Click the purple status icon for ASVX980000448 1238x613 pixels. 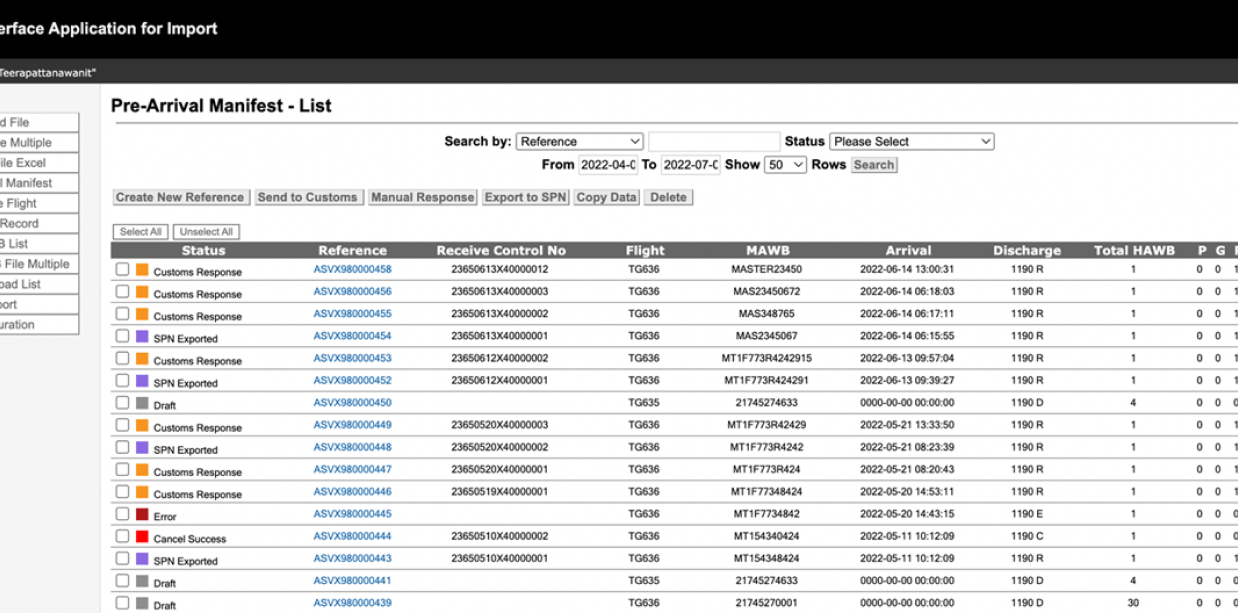142,448
